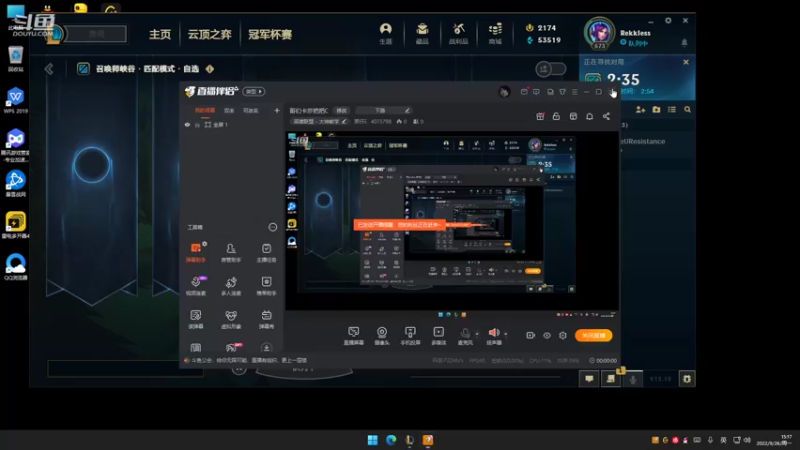Image resolution: width=800 pixels, height=450 pixels.
Task: Expand the arrow beside the speaker
Action: point(506,334)
